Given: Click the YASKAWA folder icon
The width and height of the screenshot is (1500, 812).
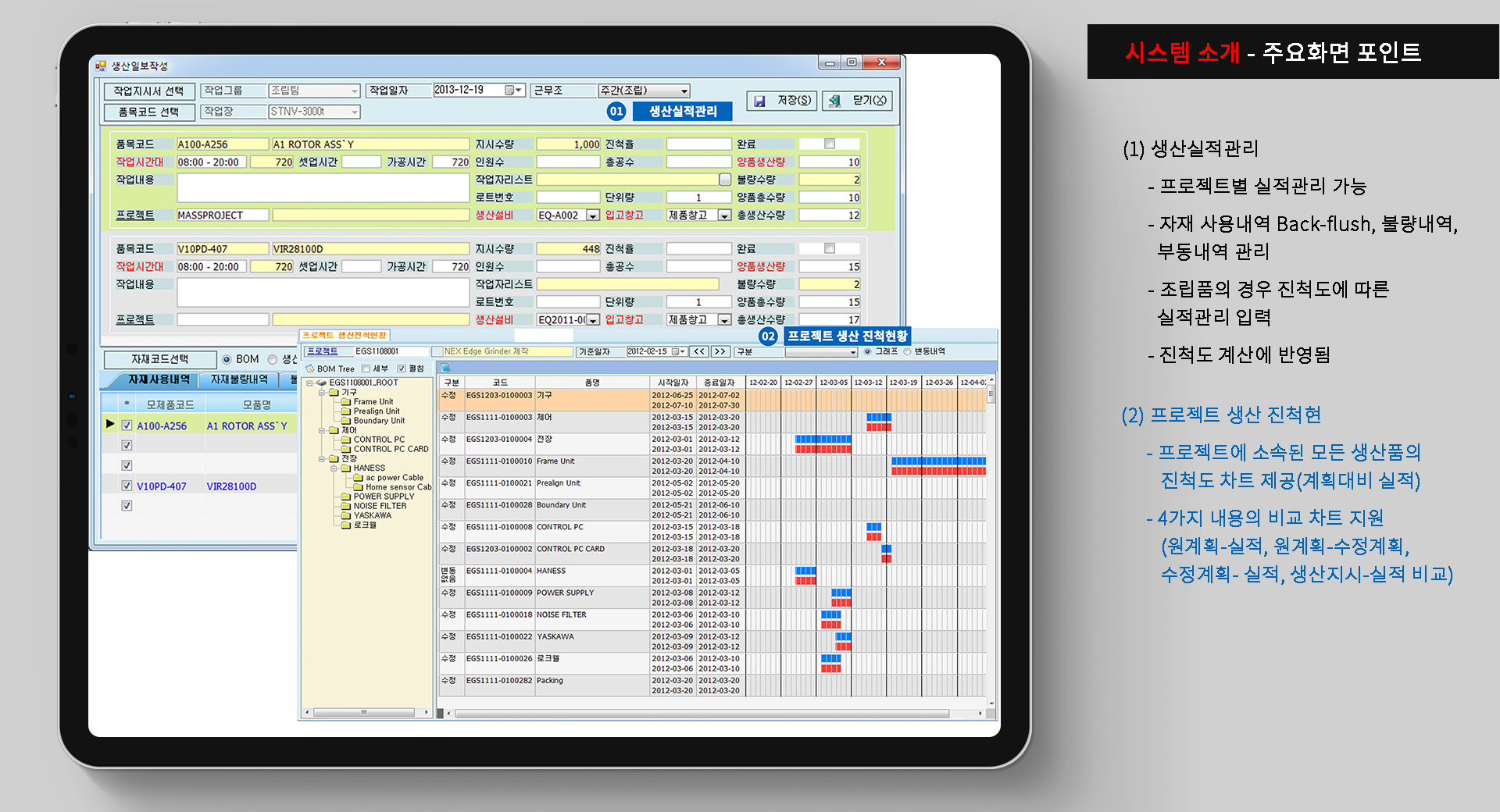Looking at the screenshot, I should click(x=346, y=515).
